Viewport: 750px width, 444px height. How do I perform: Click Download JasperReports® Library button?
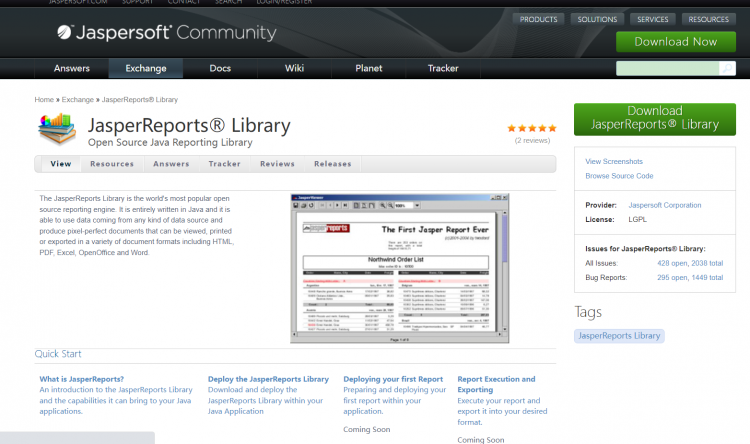[655, 119]
